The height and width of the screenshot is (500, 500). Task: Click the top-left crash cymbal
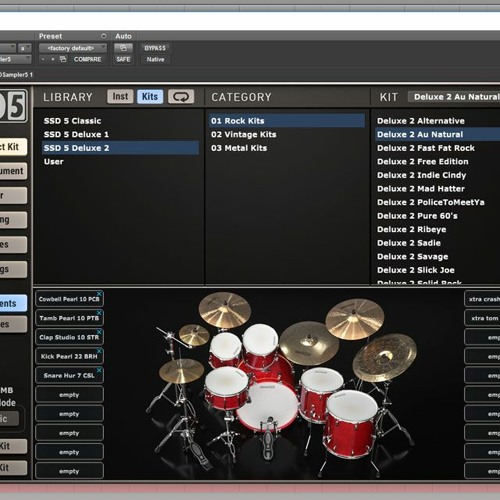[225, 309]
